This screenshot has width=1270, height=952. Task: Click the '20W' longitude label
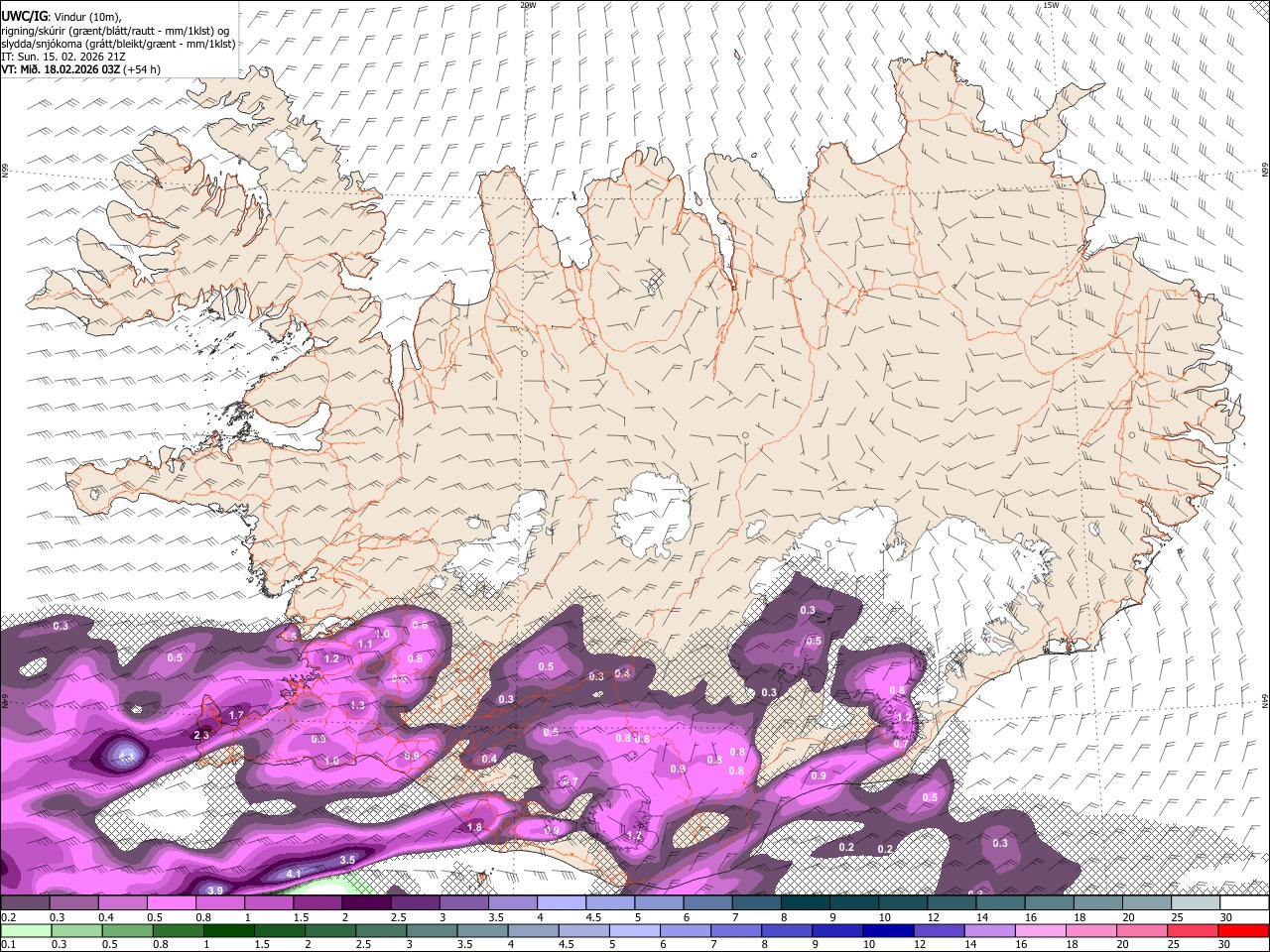(x=528, y=5)
